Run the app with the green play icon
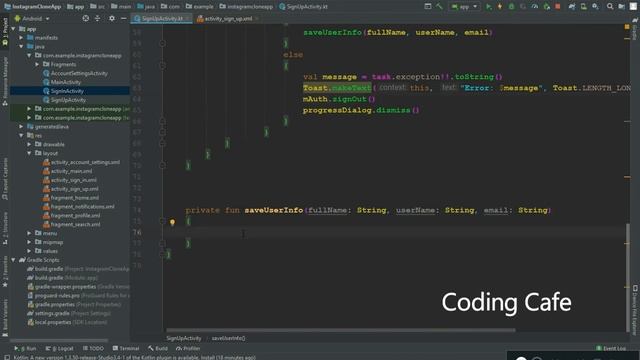Viewport: 640px width, 360px height. pyautogui.click(x=489, y=7)
